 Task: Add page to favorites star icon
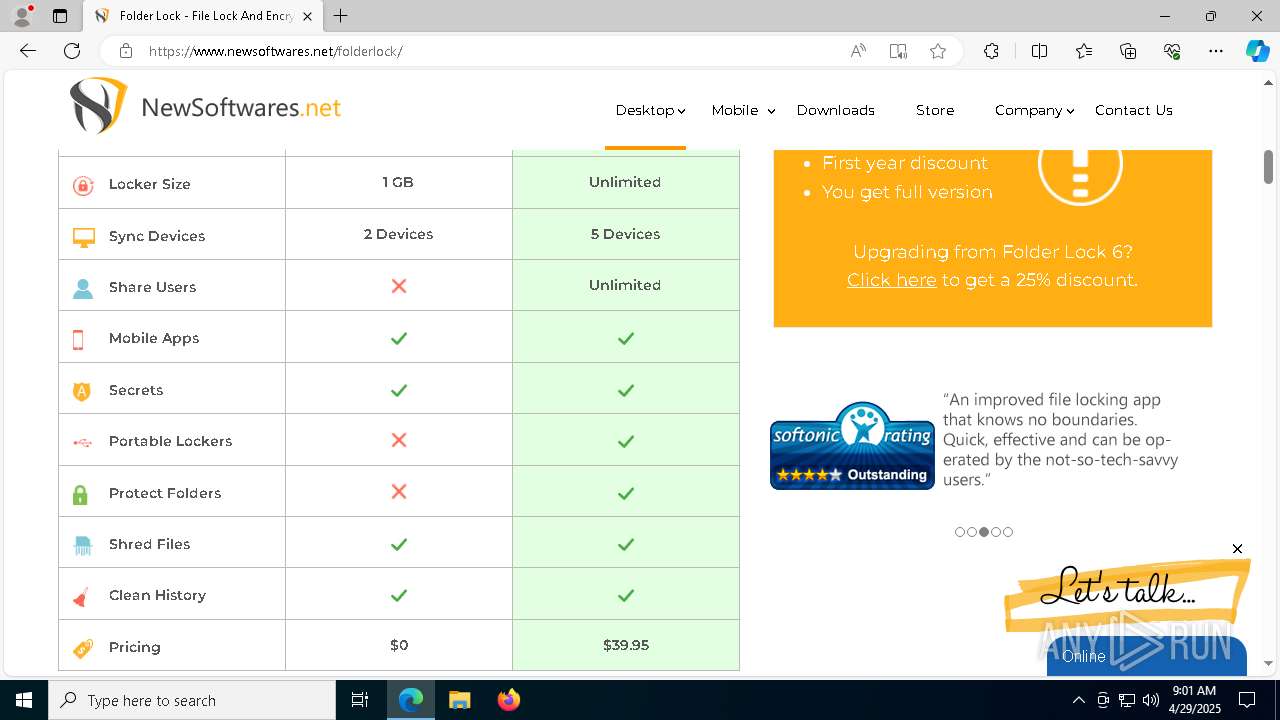point(938,51)
